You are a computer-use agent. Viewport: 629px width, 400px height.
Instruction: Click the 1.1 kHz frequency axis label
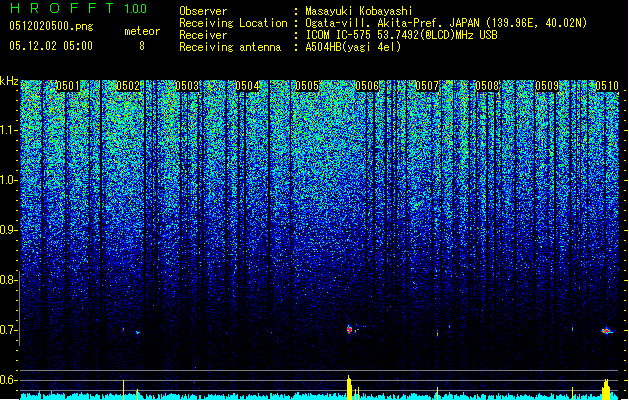click(9, 130)
